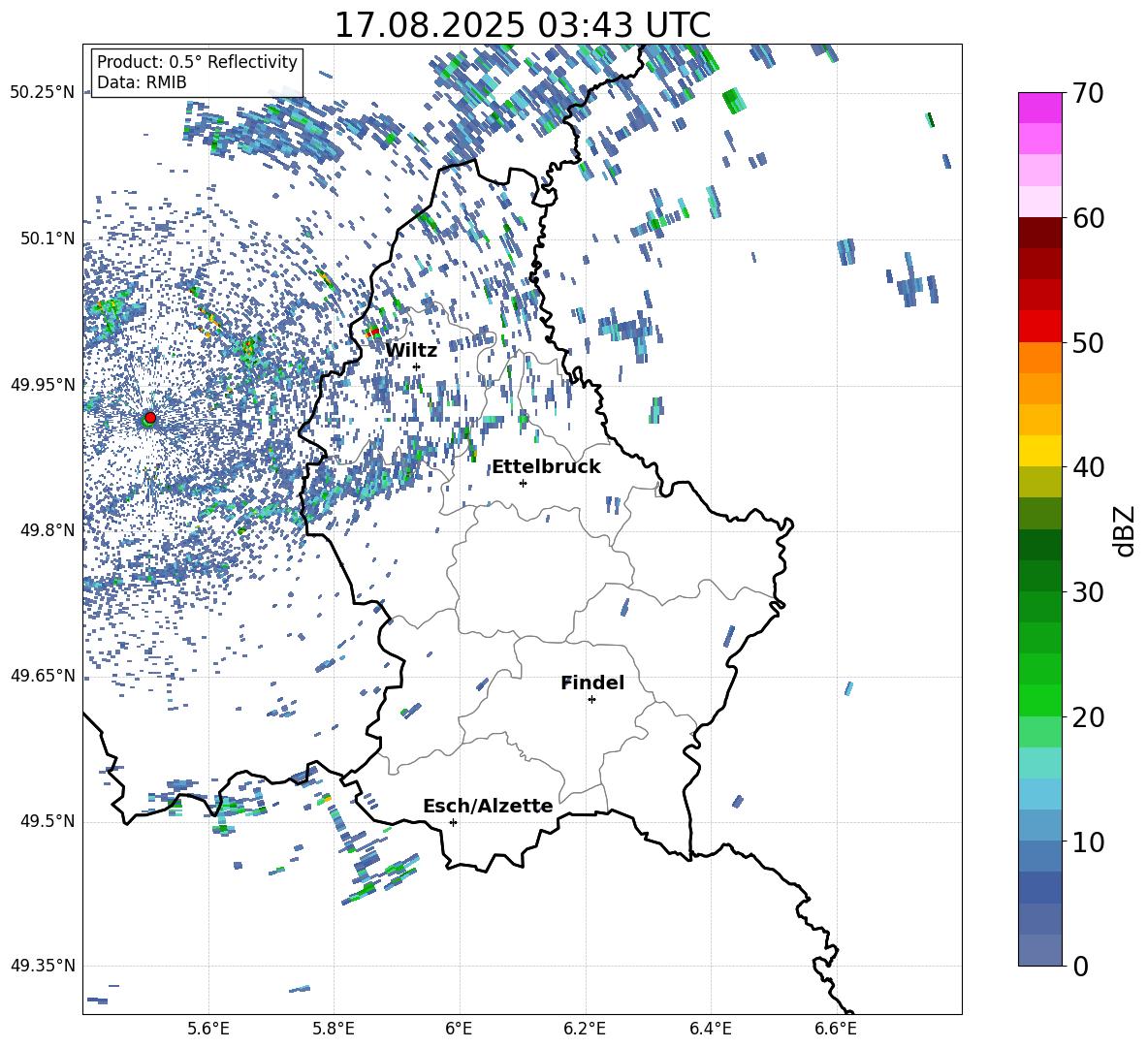The image size is (1148, 1048).
Task: Click the 40 dBZ colorbar tick label
Action: (x=1088, y=467)
